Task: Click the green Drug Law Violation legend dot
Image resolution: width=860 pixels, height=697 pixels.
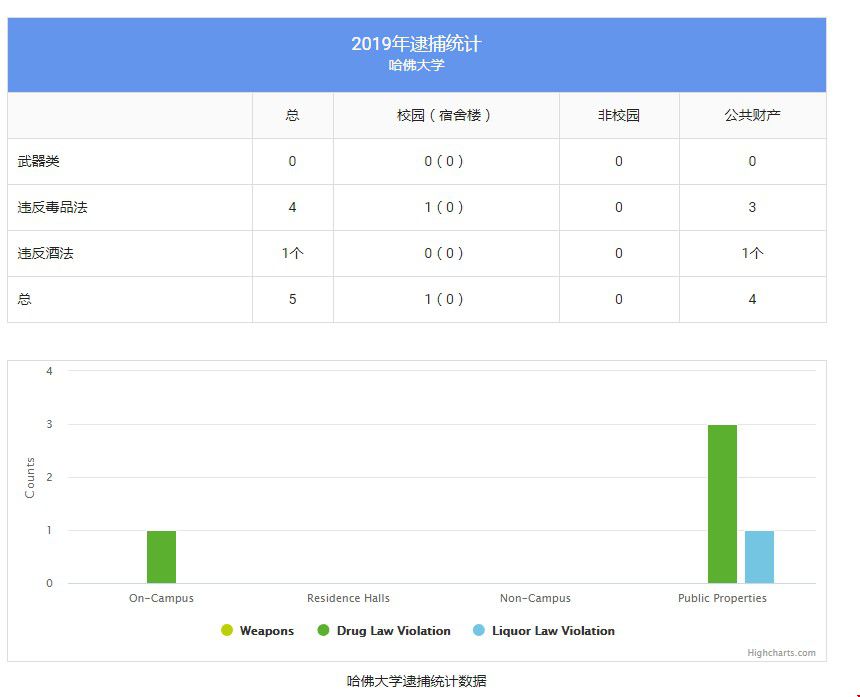Action: click(324, 631)
